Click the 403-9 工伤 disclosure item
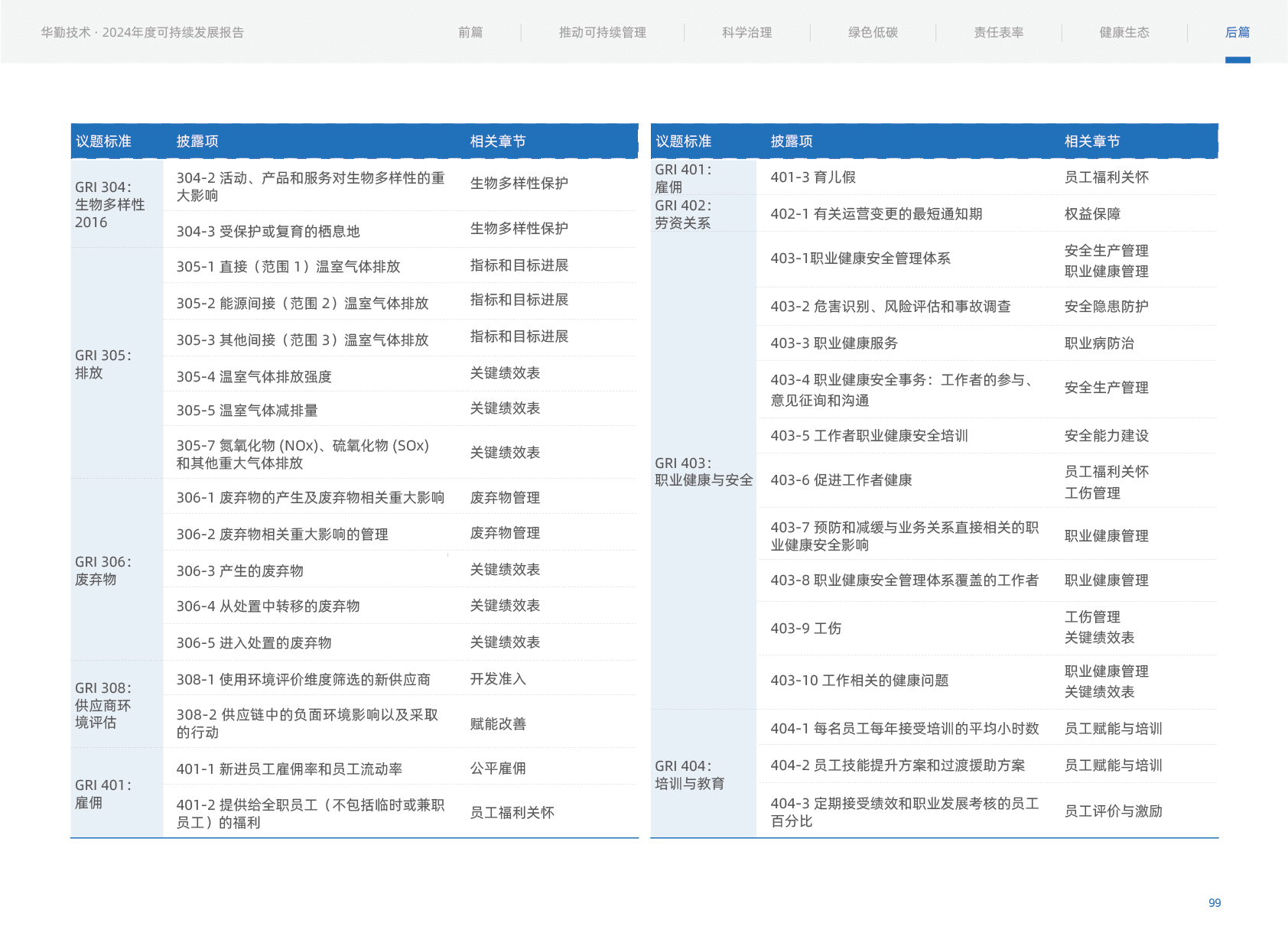 [x=805, y=629]
